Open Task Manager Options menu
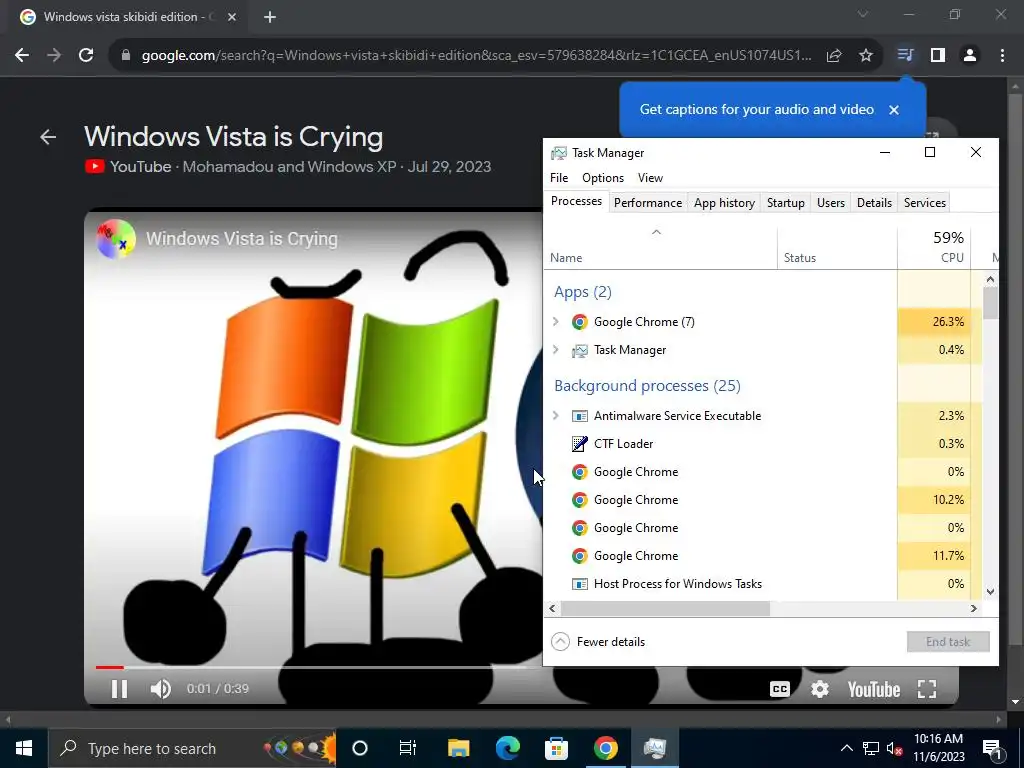The height and width of the screenshot is (768, 1024). 603,178
